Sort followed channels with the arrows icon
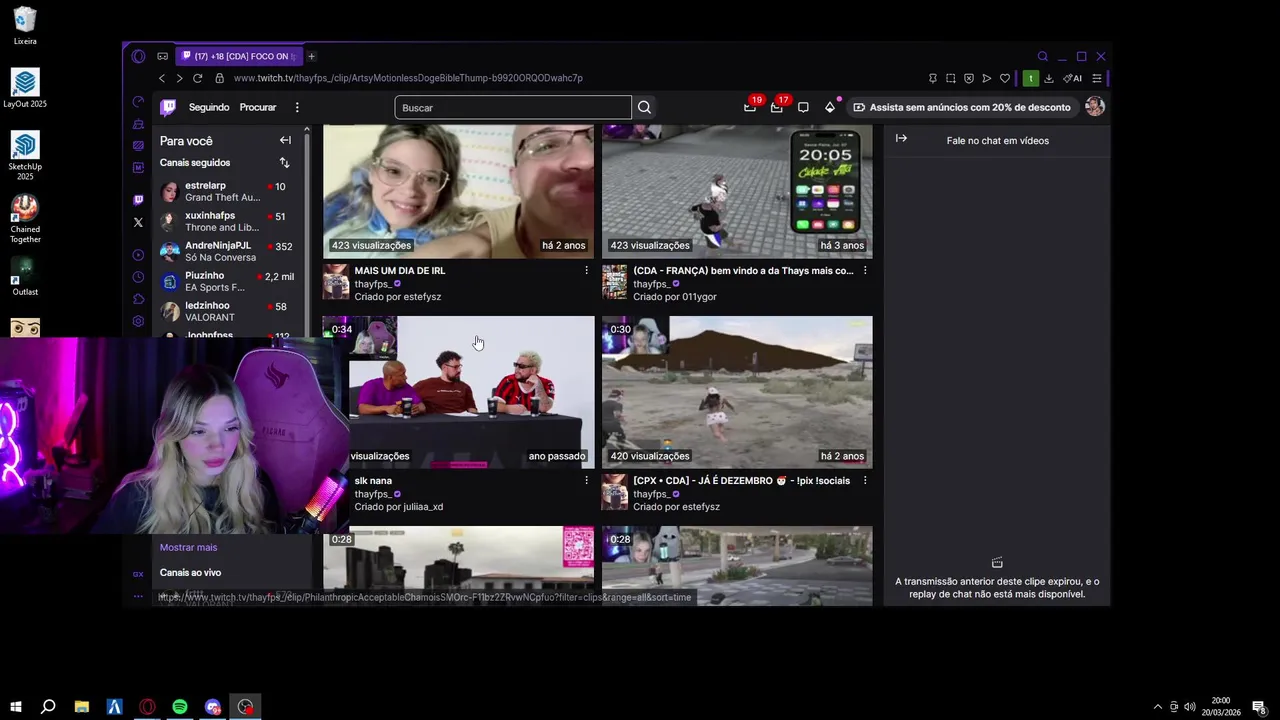The height and width of the screenshot is (720, 1280). 284,162
